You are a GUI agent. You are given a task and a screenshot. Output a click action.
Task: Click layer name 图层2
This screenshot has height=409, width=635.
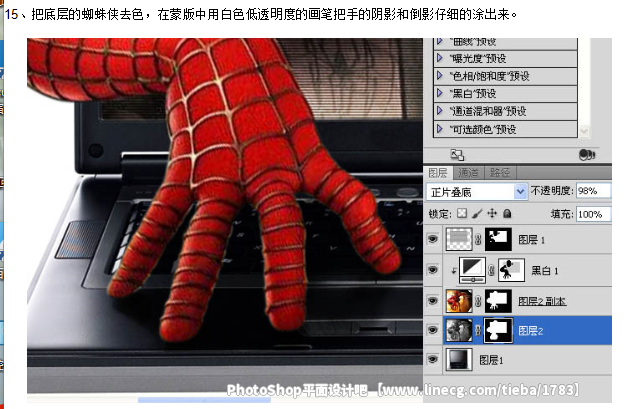pyautogui.click(x=531, y=331)
